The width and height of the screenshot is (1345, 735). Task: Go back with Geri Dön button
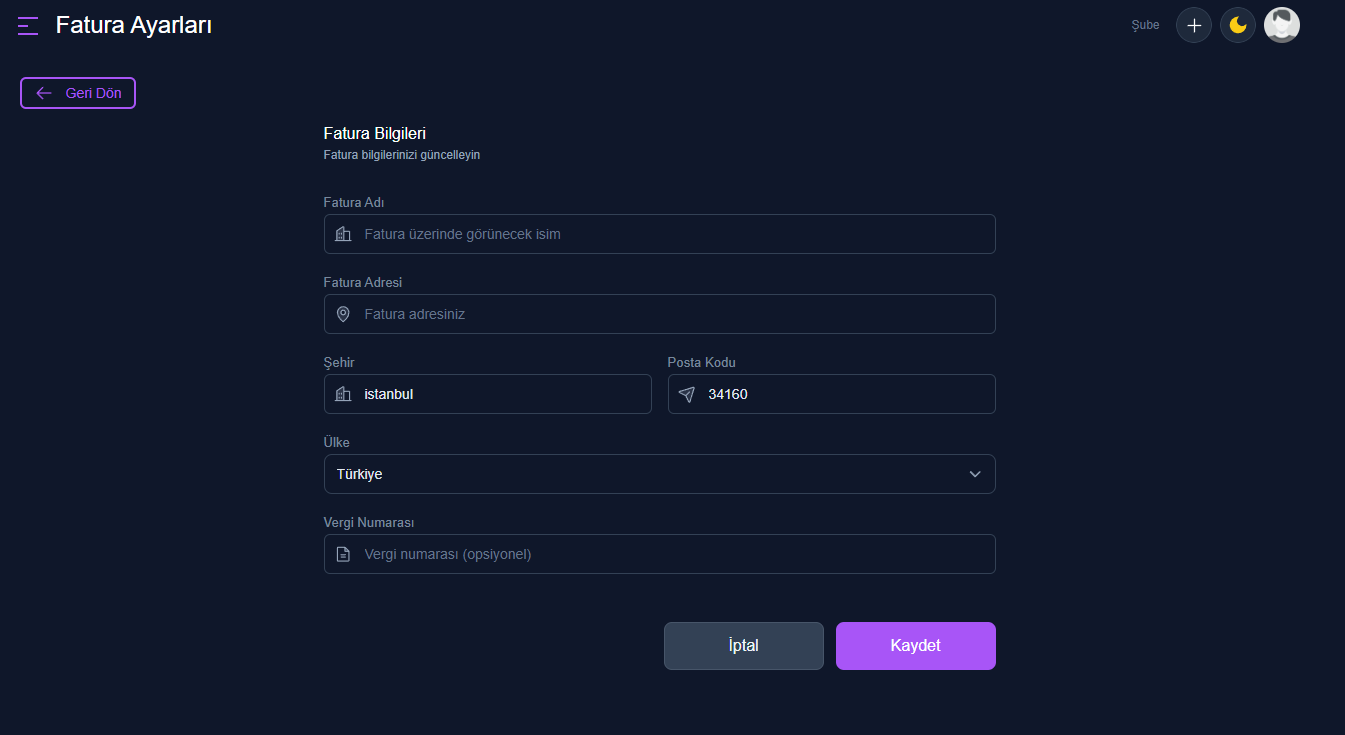coord(78,93)
